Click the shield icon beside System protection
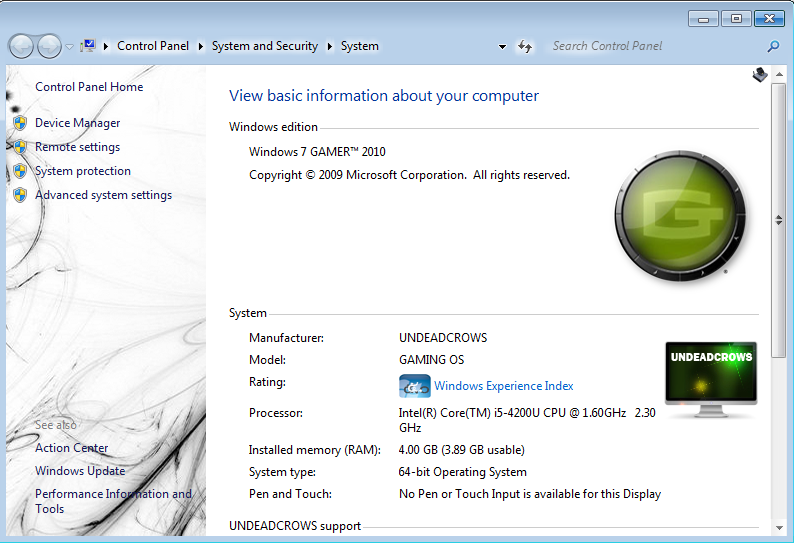Image resolution: width=794 pixels, height=543 pixels. pos(20,171)
